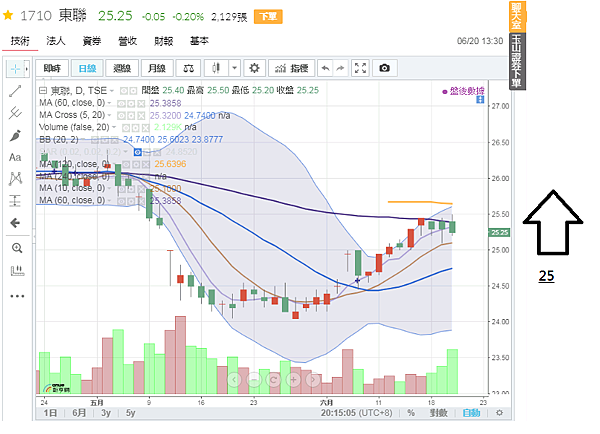Viewport: 600px width, 434px height.
Task: Open Volume (false, 20) dropdown arrow
Action: (x=114, y=127)
